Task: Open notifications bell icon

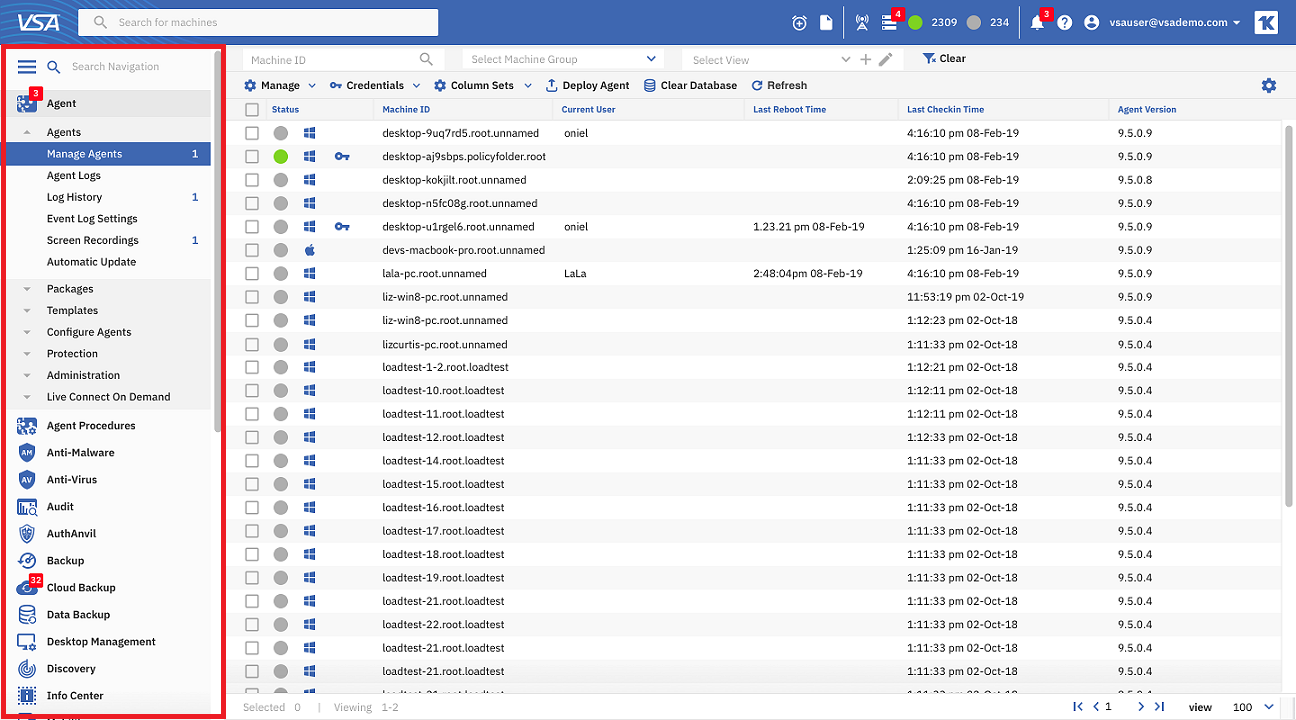Action: click(x=1037, y=23)
